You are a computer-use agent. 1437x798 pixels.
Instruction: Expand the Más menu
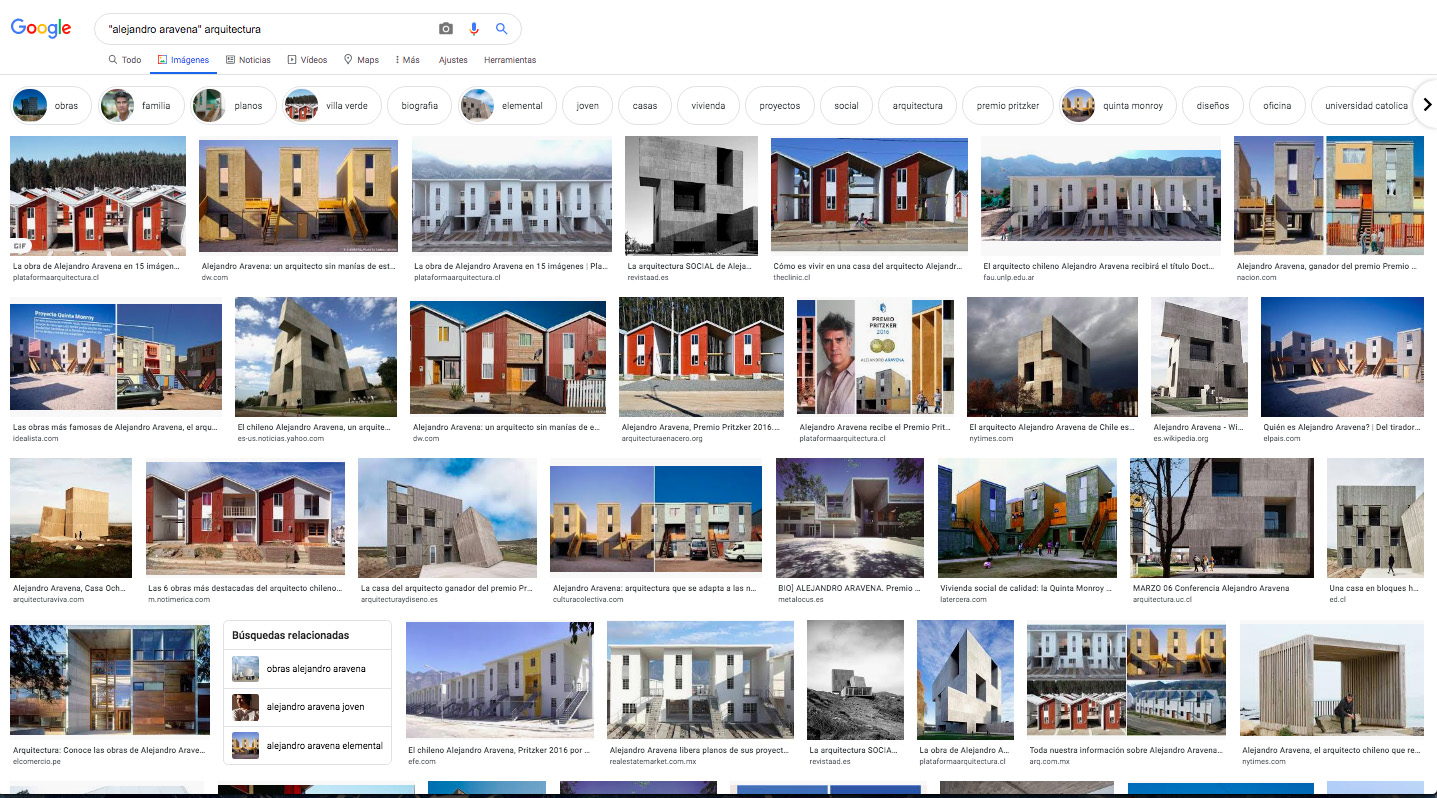pos(407,60)
